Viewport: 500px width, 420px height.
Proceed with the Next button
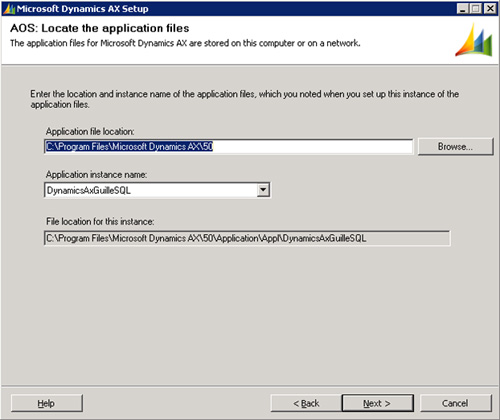(377, 403)
